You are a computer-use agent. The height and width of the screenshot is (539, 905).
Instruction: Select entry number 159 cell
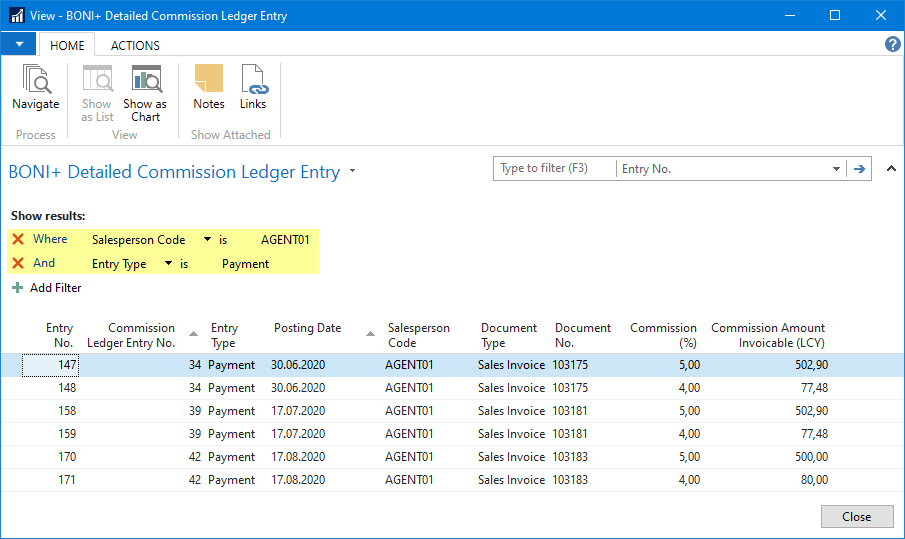[67, 434]
